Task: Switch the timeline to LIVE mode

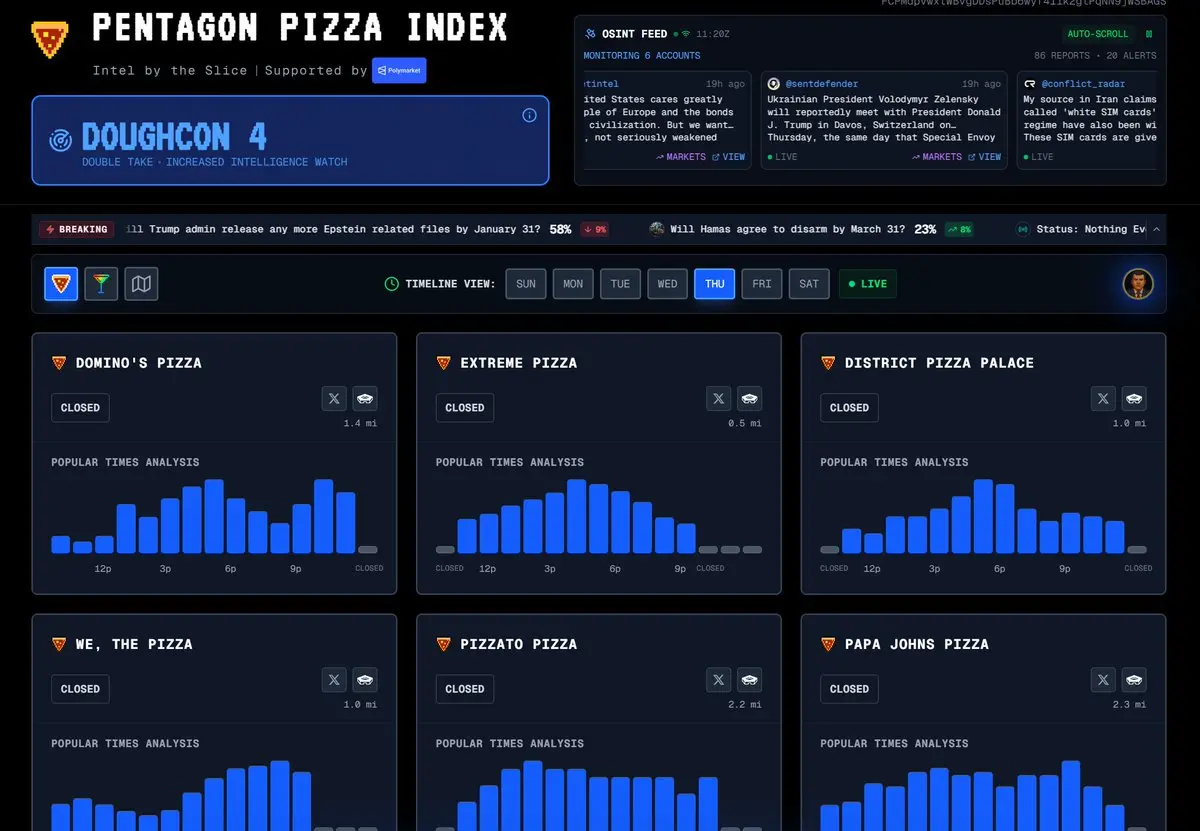Action: (x=867, y=284)
